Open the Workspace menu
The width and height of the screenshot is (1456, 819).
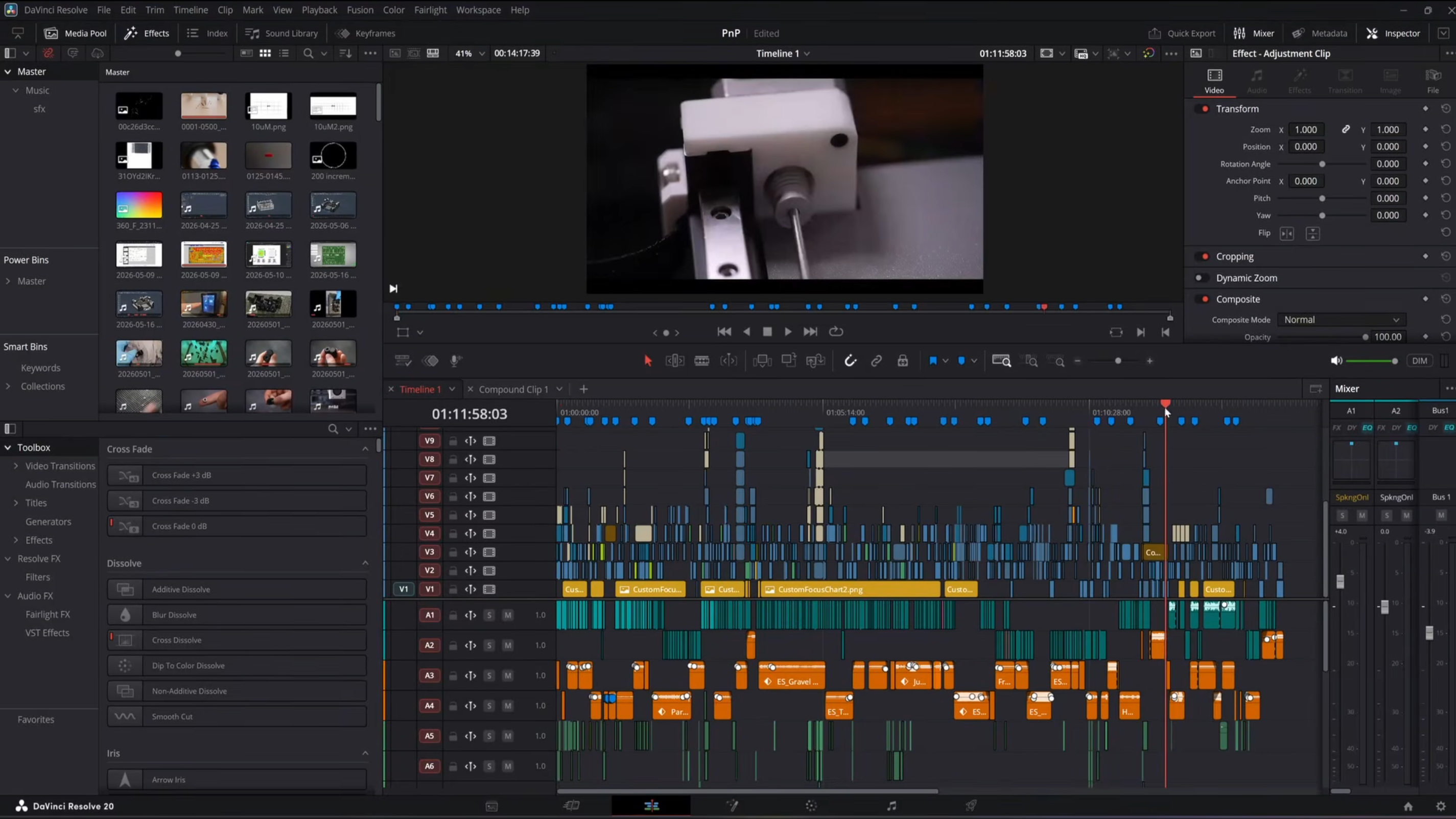coord(478,10)
